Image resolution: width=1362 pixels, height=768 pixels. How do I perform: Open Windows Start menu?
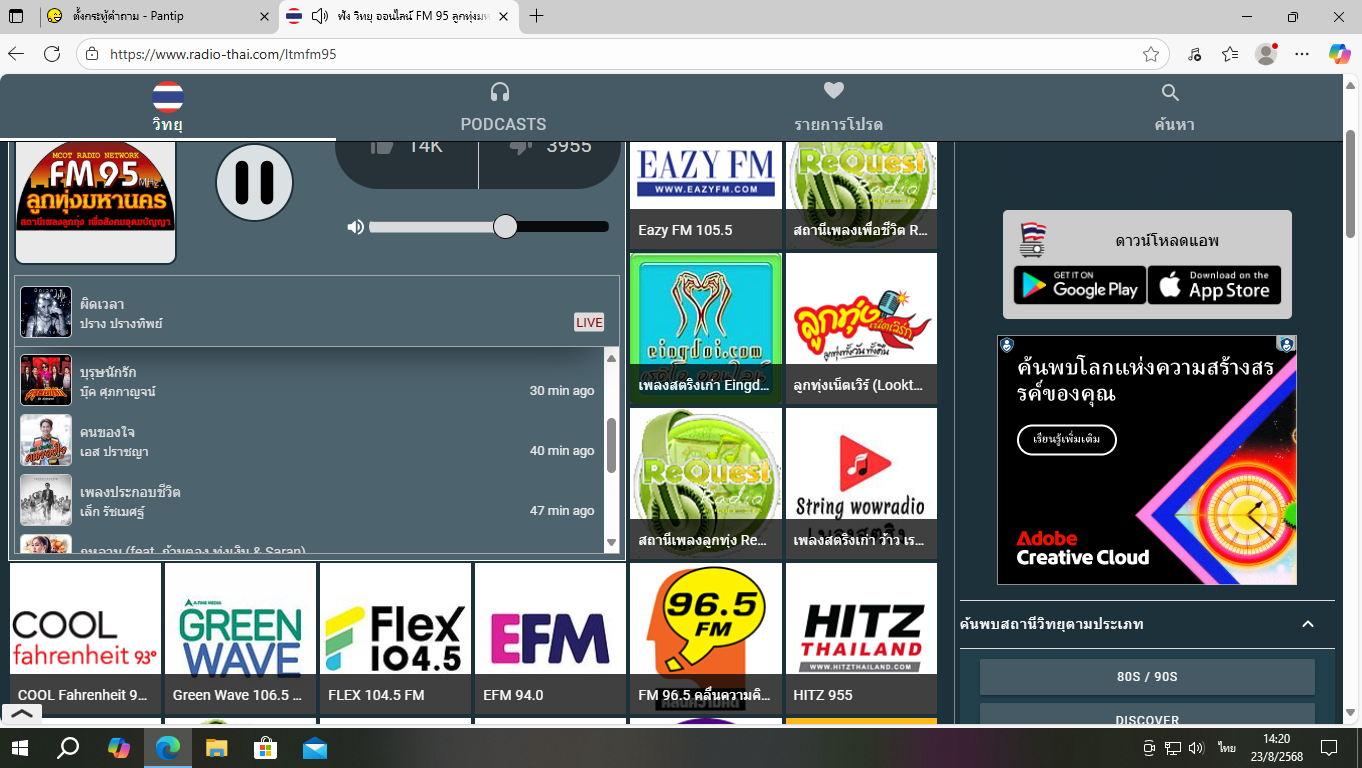(x=20, y=747)
